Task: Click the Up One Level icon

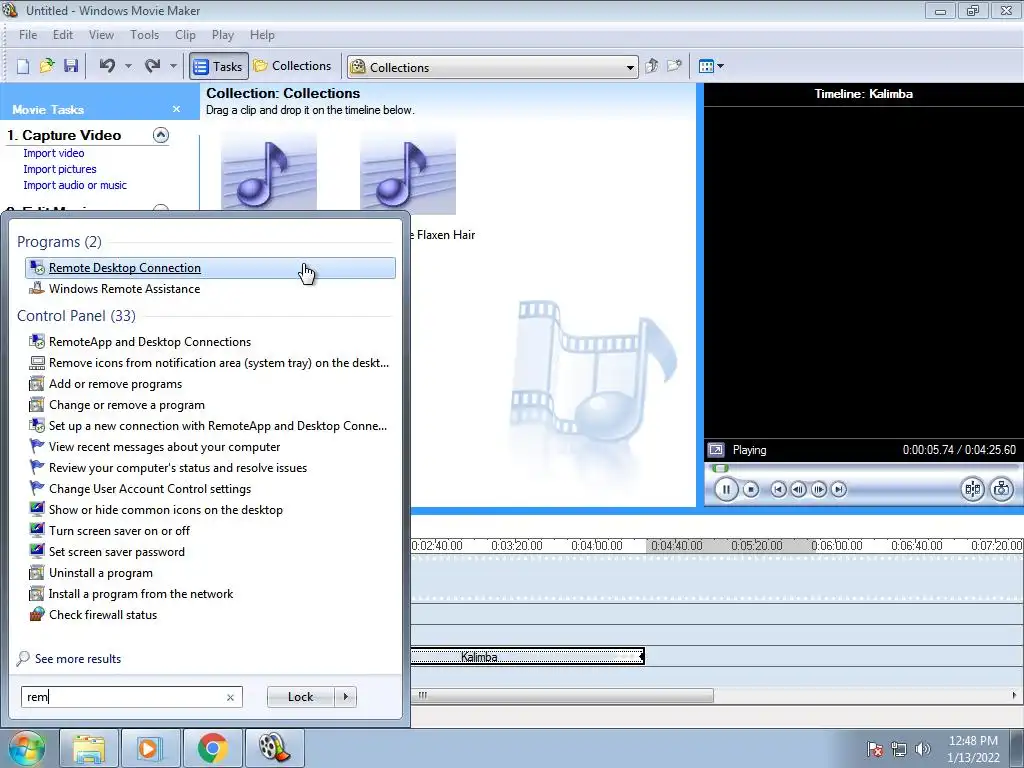Action: click(x=651, y=66)
